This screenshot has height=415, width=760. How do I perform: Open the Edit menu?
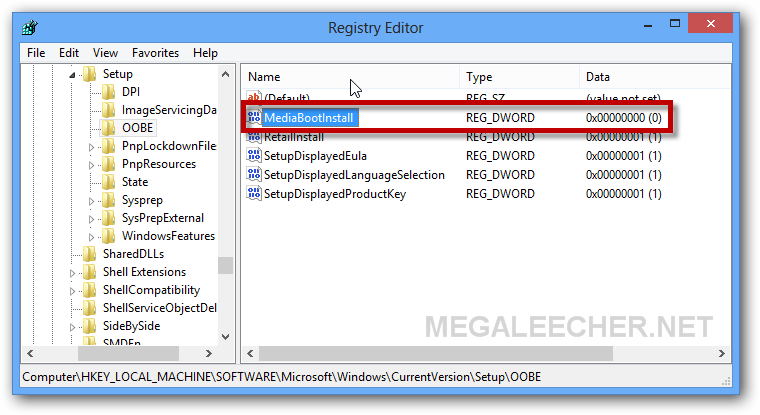coord(69,53)
